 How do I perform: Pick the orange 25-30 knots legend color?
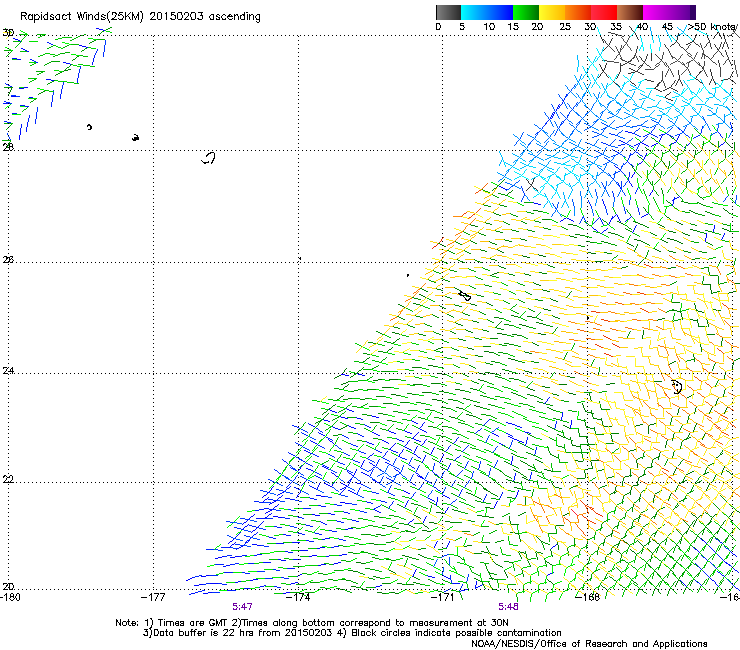point(578,12)
